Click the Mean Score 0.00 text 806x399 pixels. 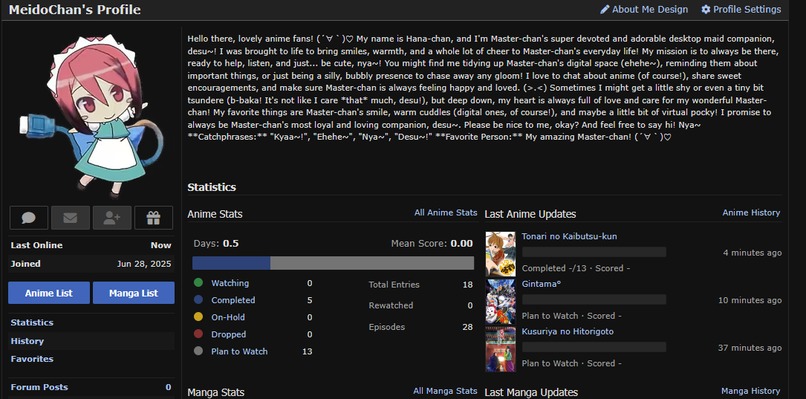432,244
